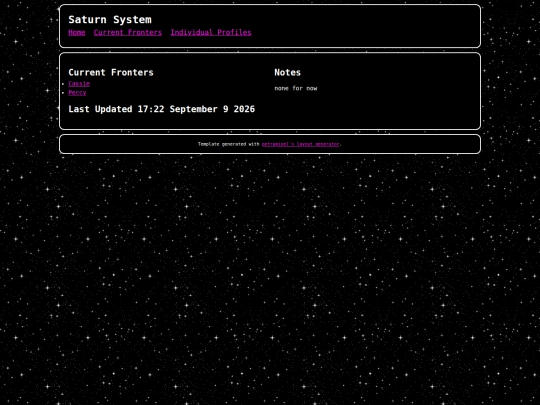The image size is (540, 405).
Task: Open the Individual Profiles page link
Action: click(x=211, y=32)
